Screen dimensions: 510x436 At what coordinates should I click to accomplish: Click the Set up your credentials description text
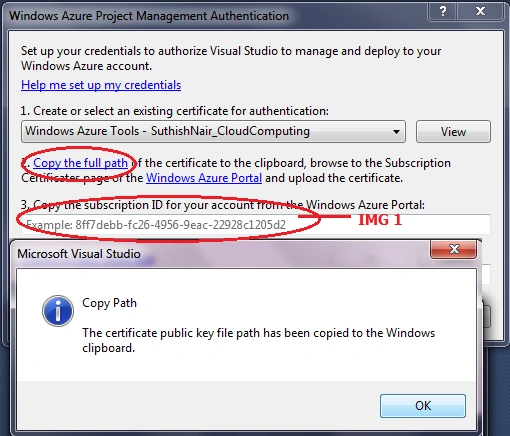[x=231, y=58]
